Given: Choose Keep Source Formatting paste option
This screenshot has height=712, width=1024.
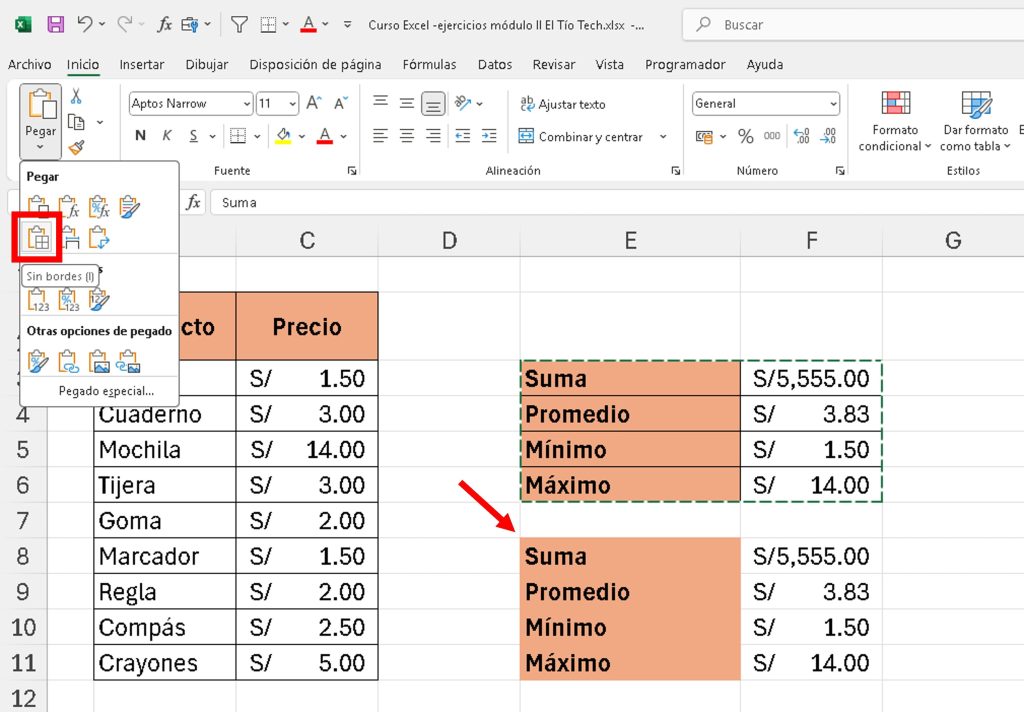Looking at the screenshot, I should 129,206.
